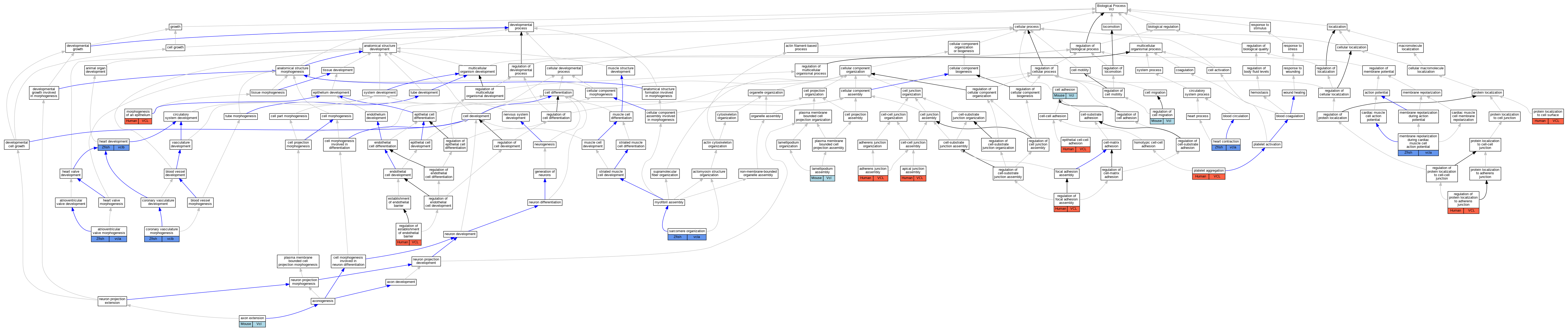Select the 'neurogenesis' node
The height and width of the screenshot is (330, 1568).
coord(544,144)
